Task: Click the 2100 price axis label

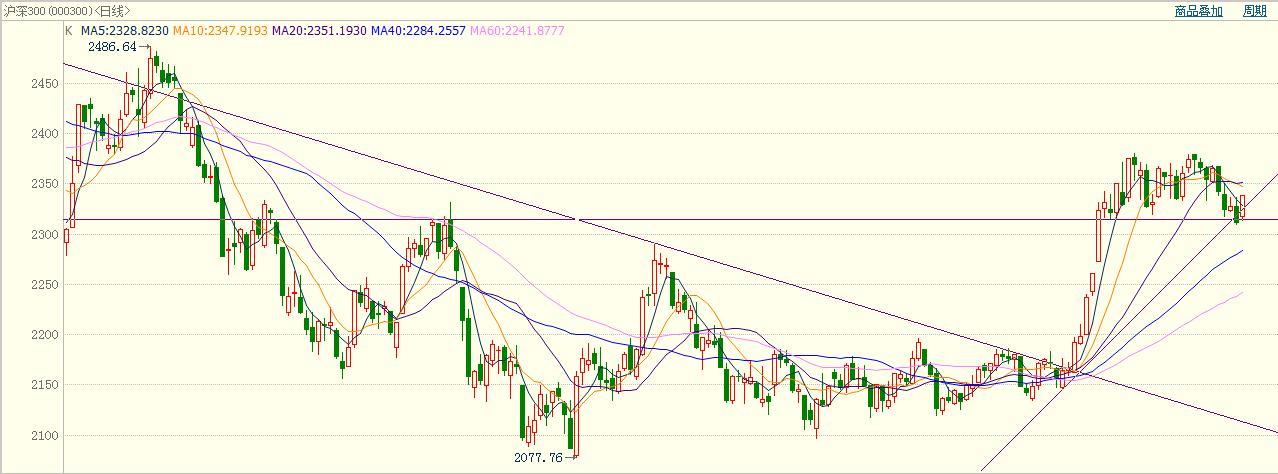Action: pos(44,436)
